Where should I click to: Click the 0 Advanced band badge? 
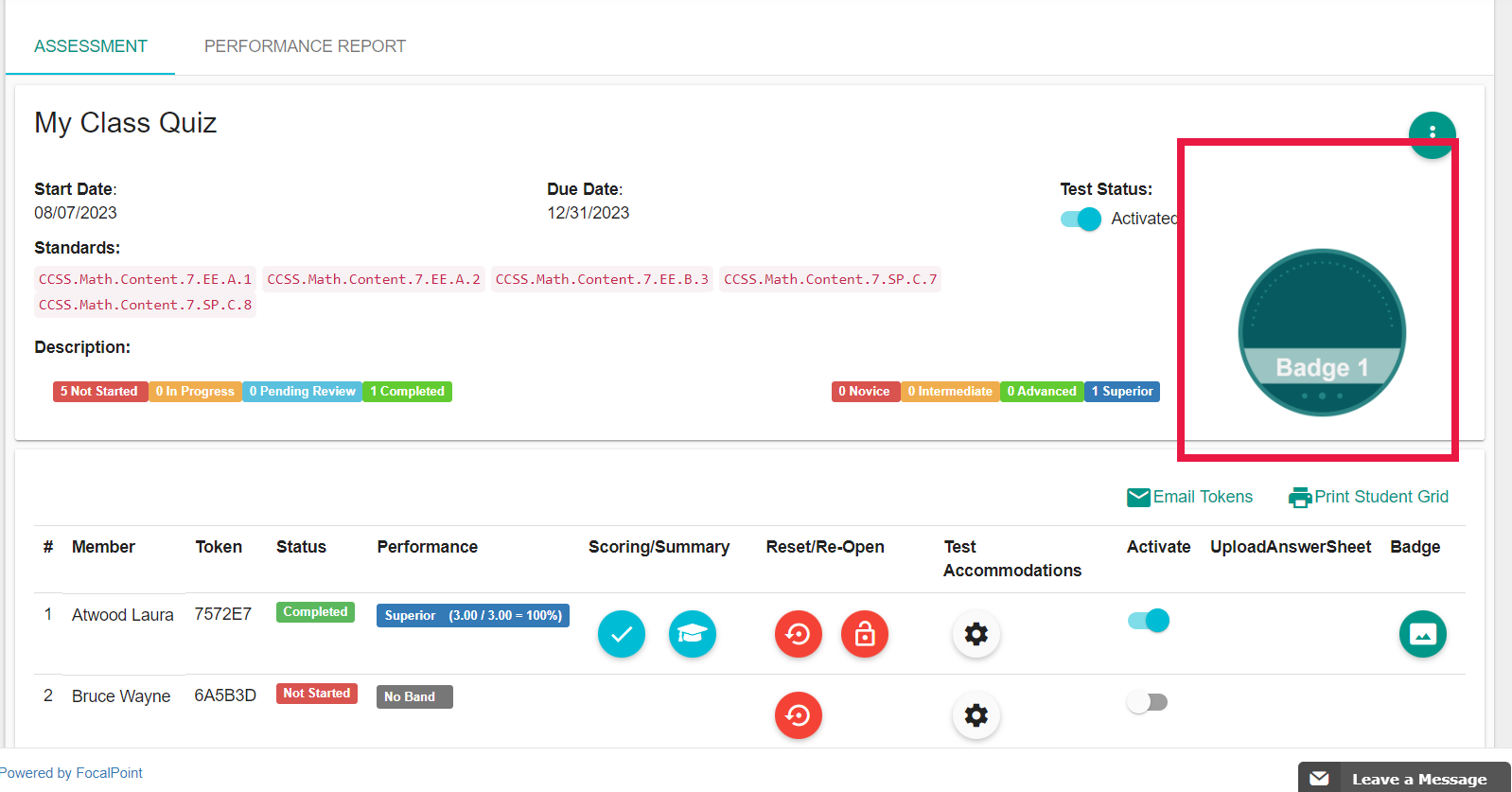tap(1042, 392)
